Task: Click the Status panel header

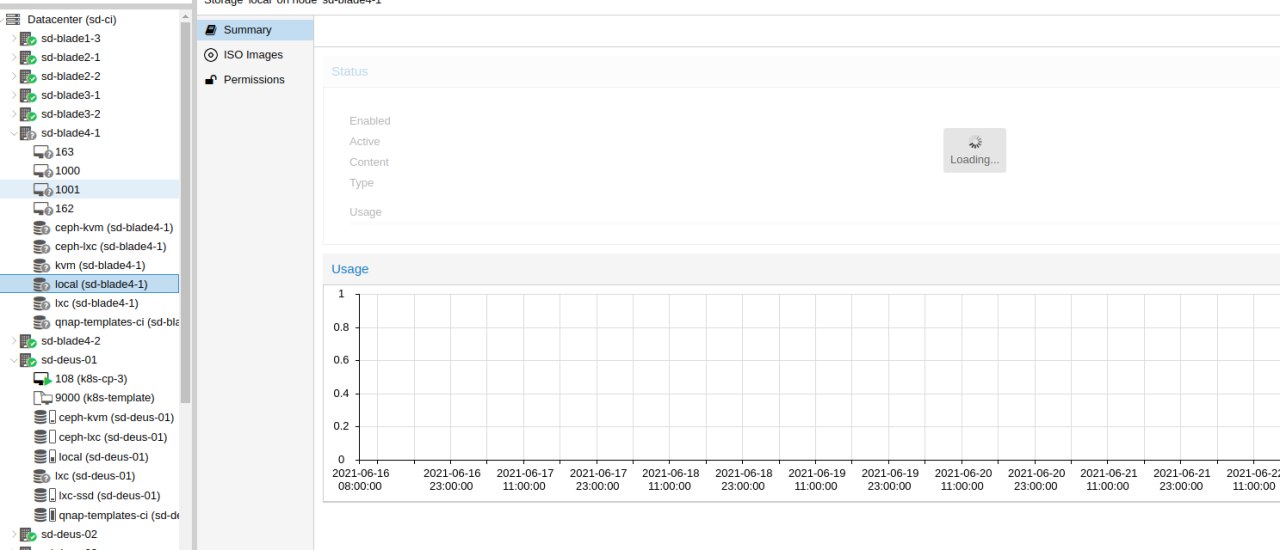Action: 801,72
